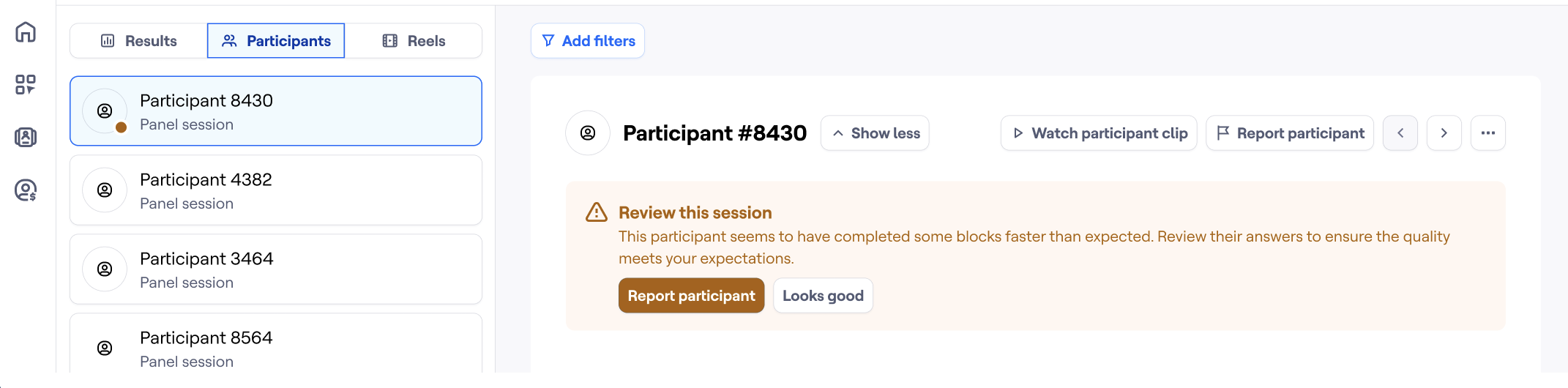
Task: Open the projects grid icon in sidebar
Action: (26, 85)
